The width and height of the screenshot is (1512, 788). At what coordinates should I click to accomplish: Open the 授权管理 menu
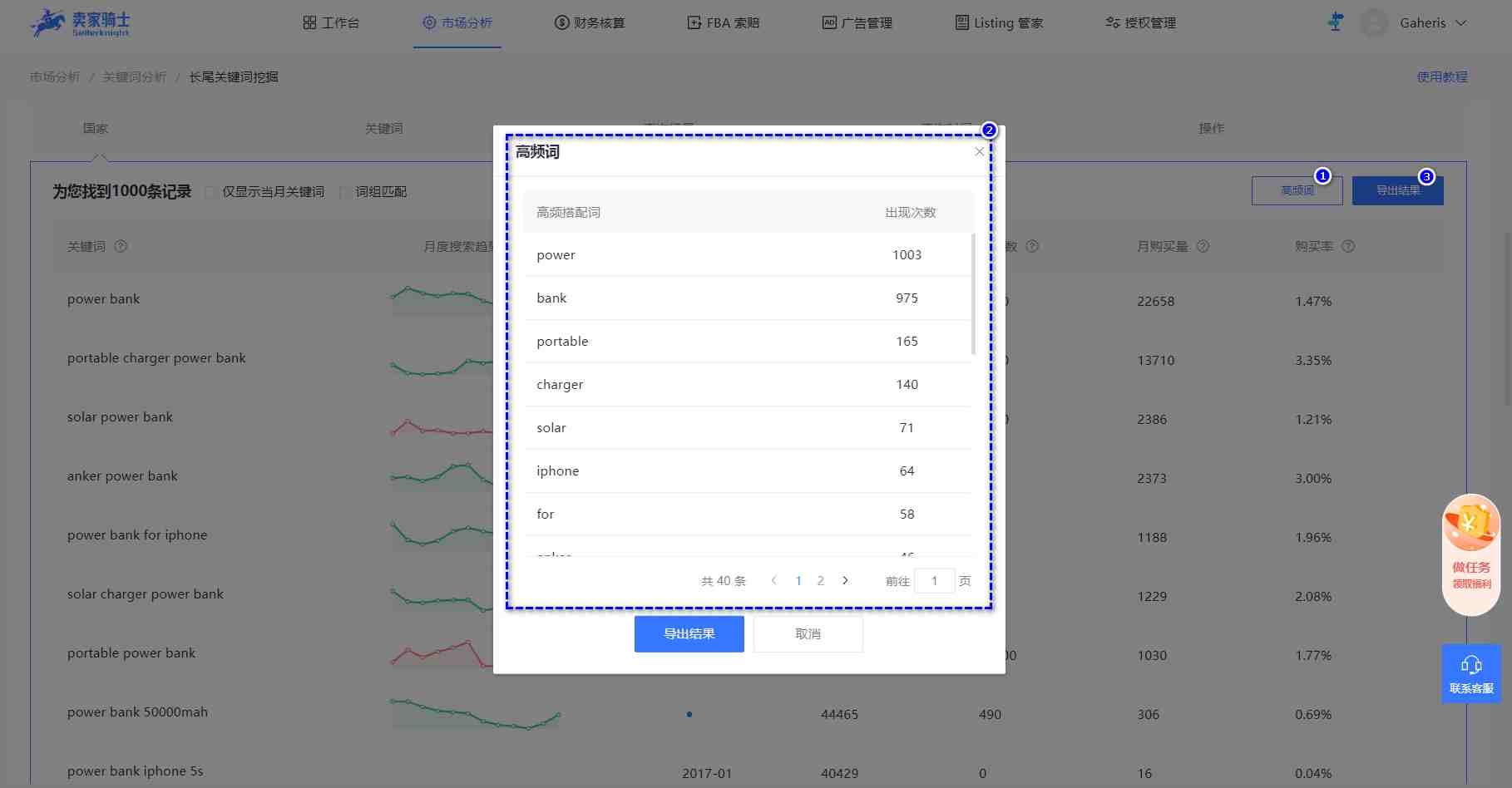point(1140,22)
